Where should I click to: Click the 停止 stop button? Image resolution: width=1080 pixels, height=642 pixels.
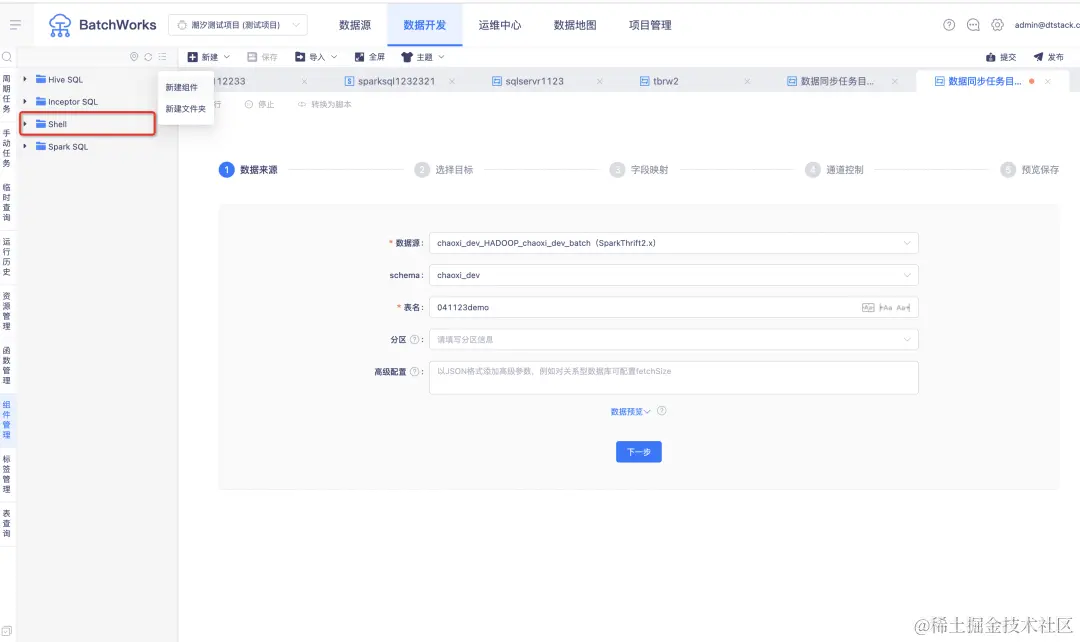(260, 105)
